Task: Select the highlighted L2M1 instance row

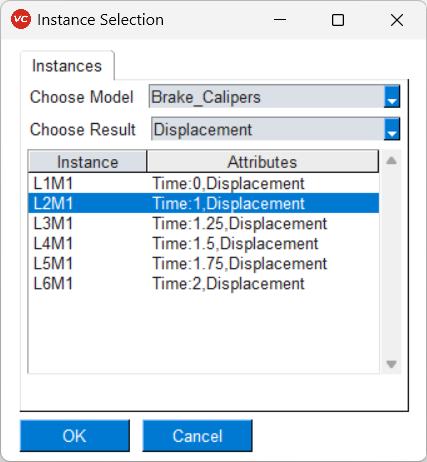Action: pyautogui.click(x=203, y=203)
